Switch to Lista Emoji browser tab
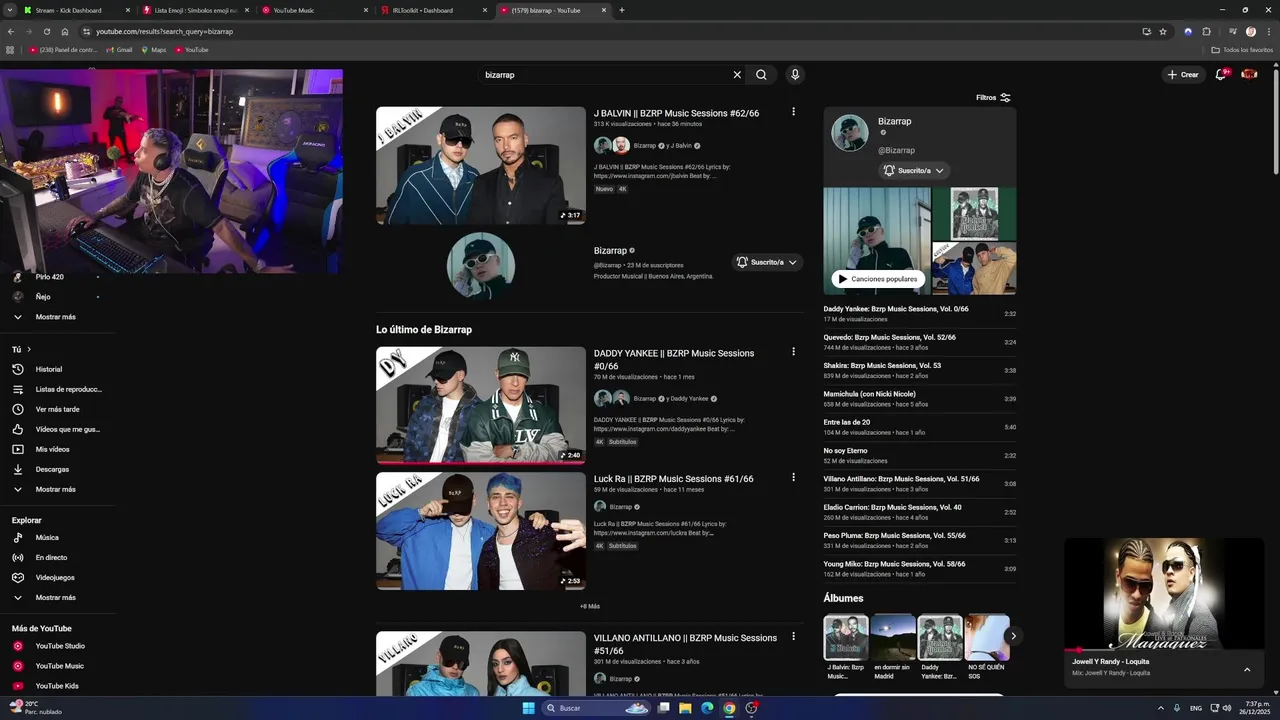Image resolution: width=1280 pixels, height=720 pixels. 196,10
